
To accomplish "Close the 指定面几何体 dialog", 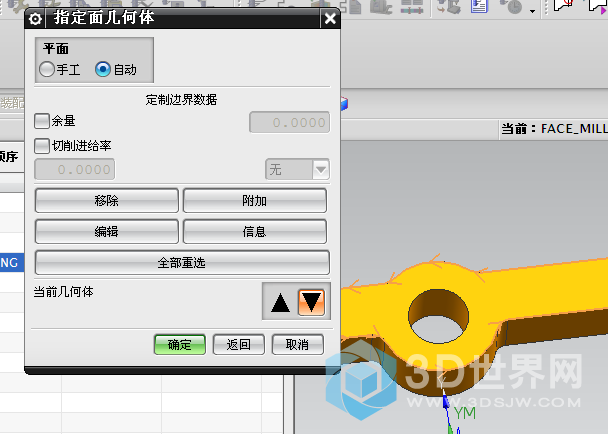I will [330, 18].
